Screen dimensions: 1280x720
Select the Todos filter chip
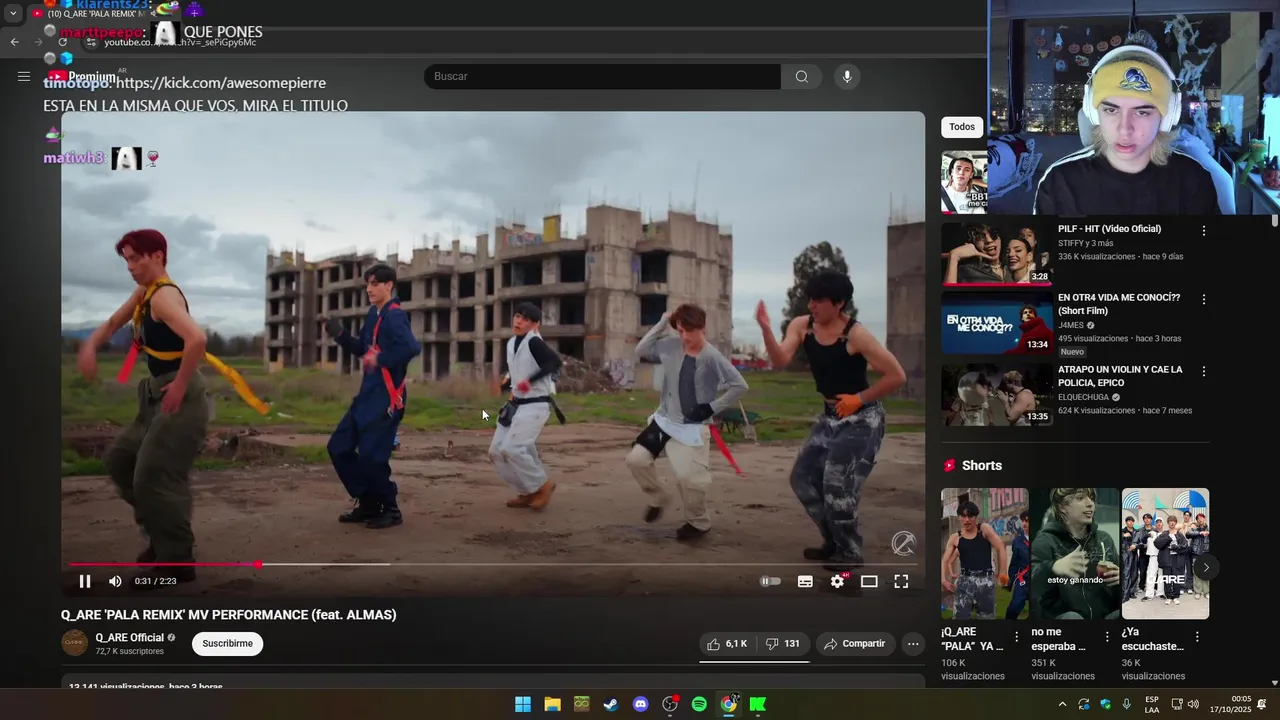point(962,127)
